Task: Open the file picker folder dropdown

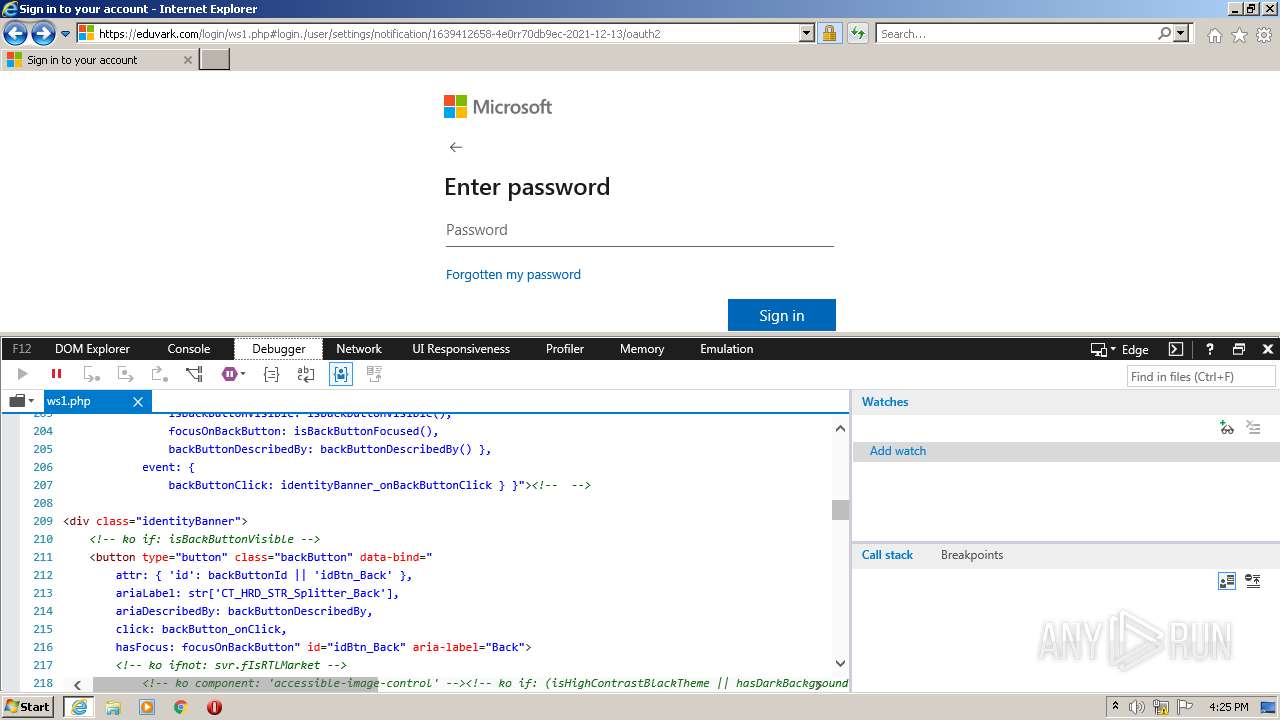Action: [21, 401]
